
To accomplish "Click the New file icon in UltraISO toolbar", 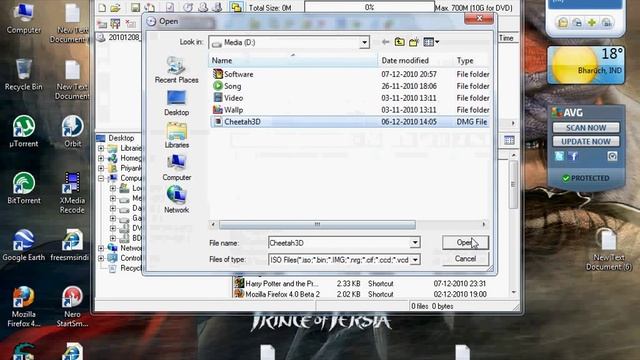I will (x=102, y=7).
